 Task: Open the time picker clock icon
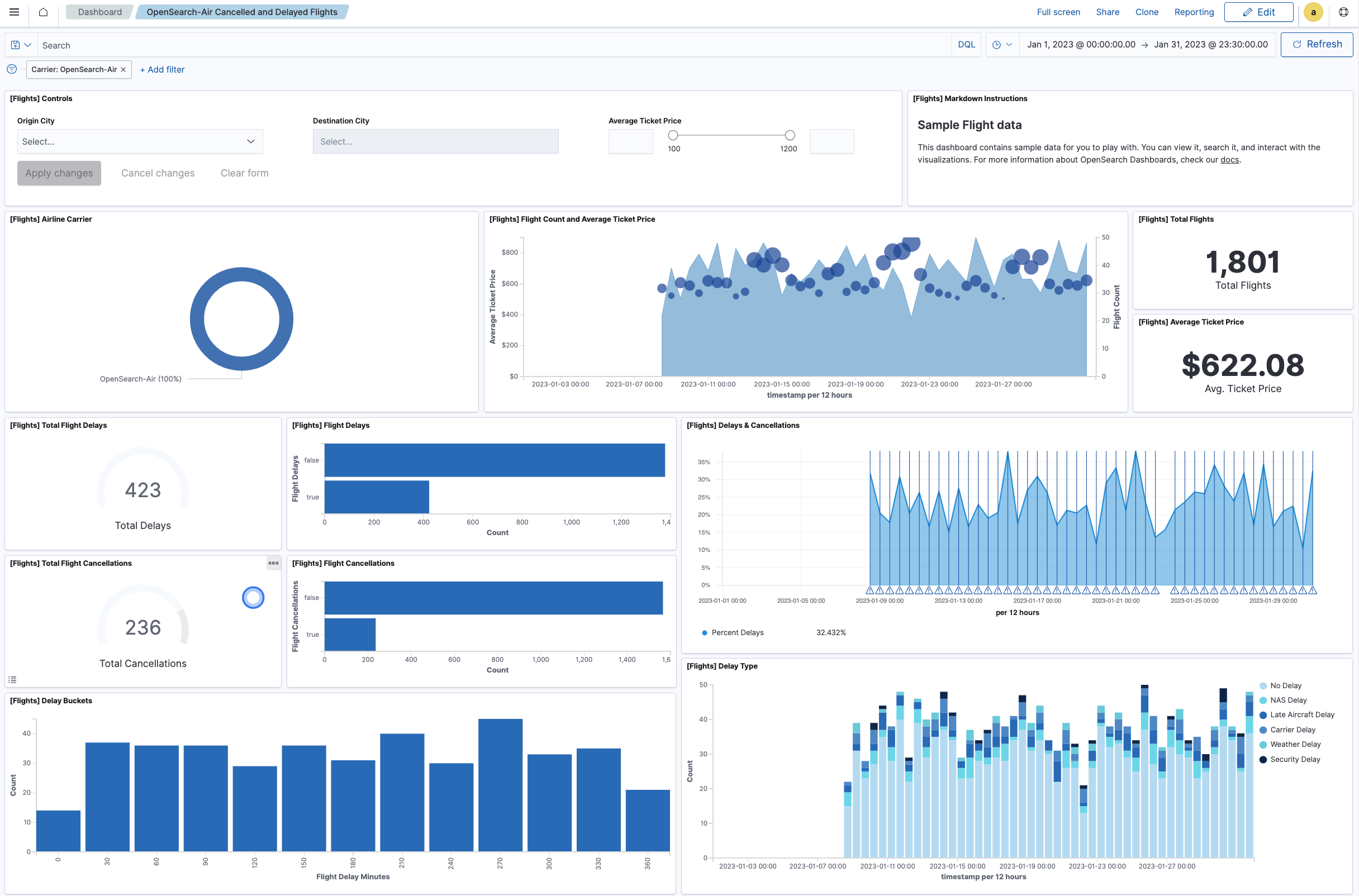tap(997, 44)
